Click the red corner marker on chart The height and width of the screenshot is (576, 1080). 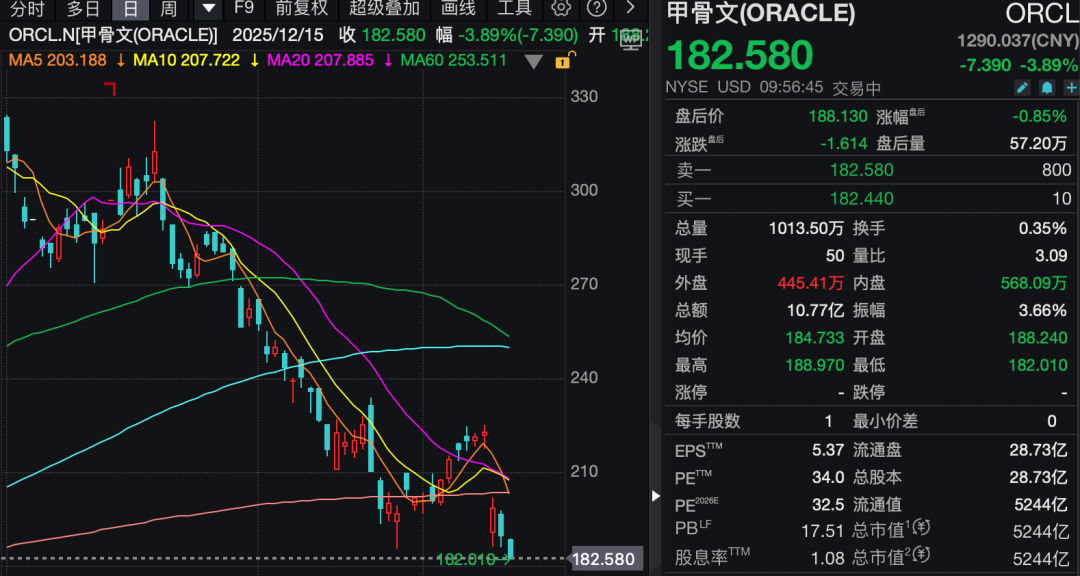[110, 88]
